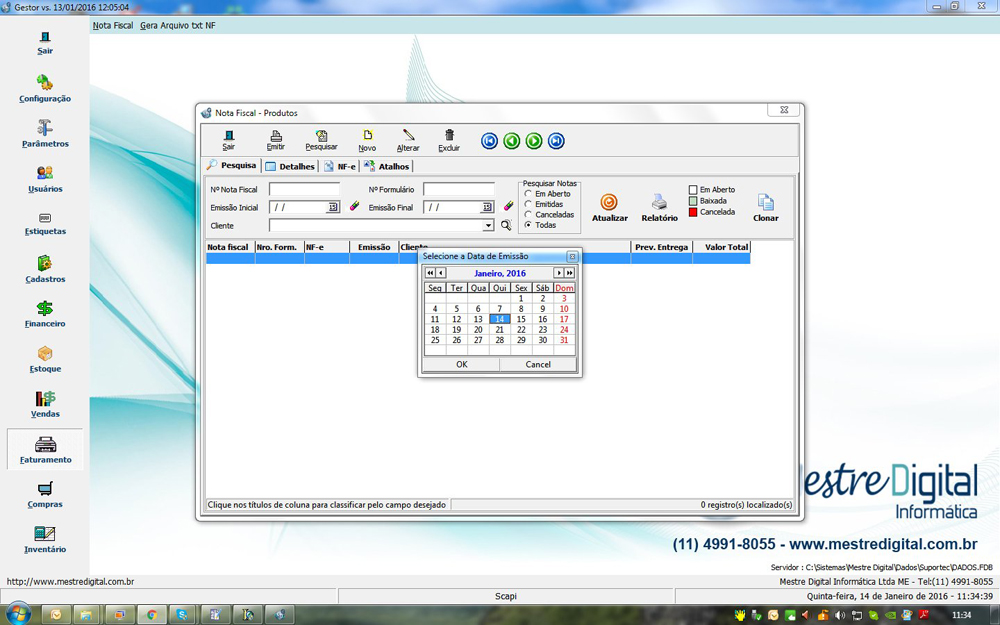1000x625 pixels.
Task: Select the Em Aberto radio button
Action: 529,194
